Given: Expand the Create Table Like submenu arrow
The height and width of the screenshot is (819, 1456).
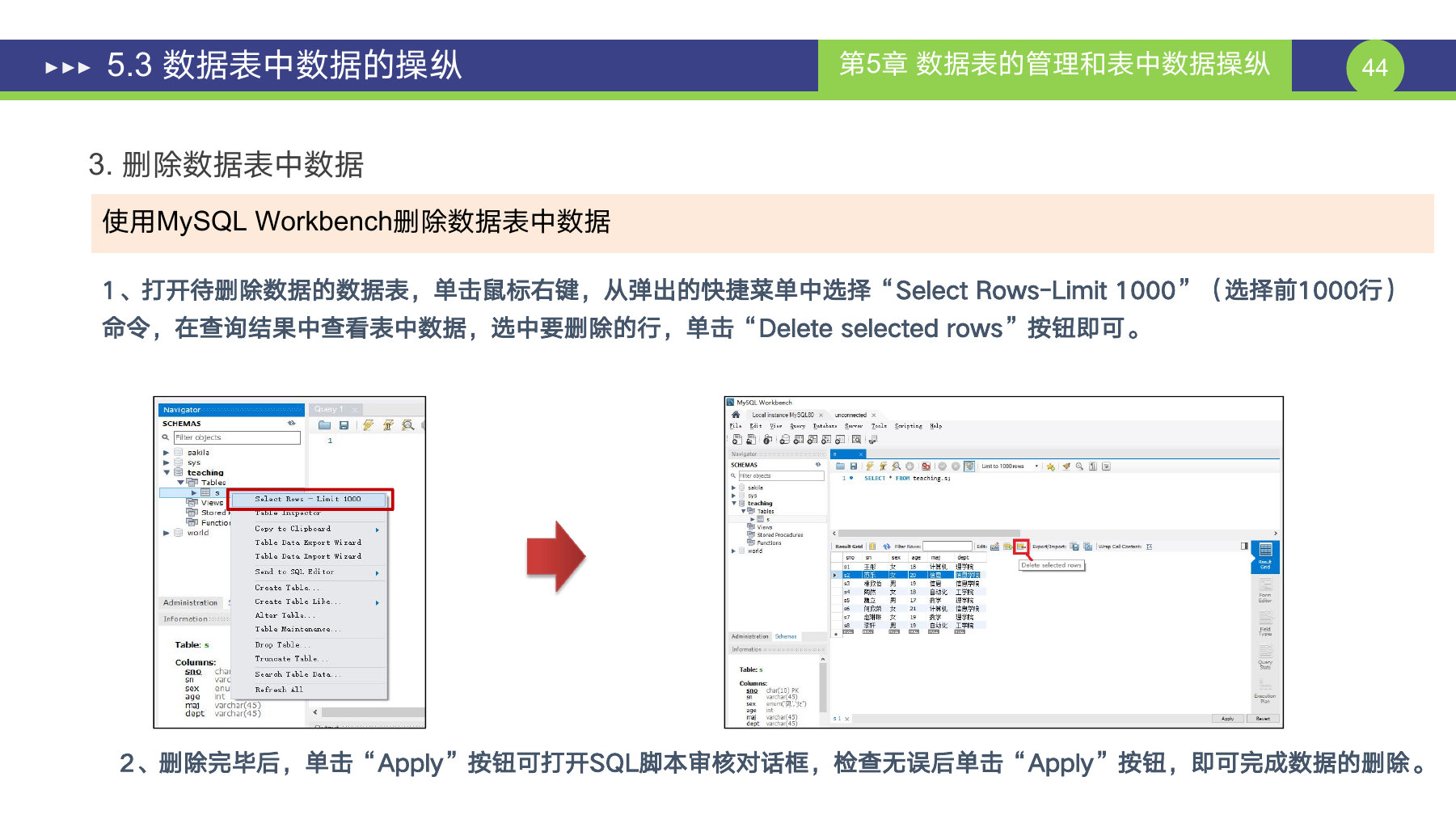Looking at the screenshot, I should pos(378,602).
